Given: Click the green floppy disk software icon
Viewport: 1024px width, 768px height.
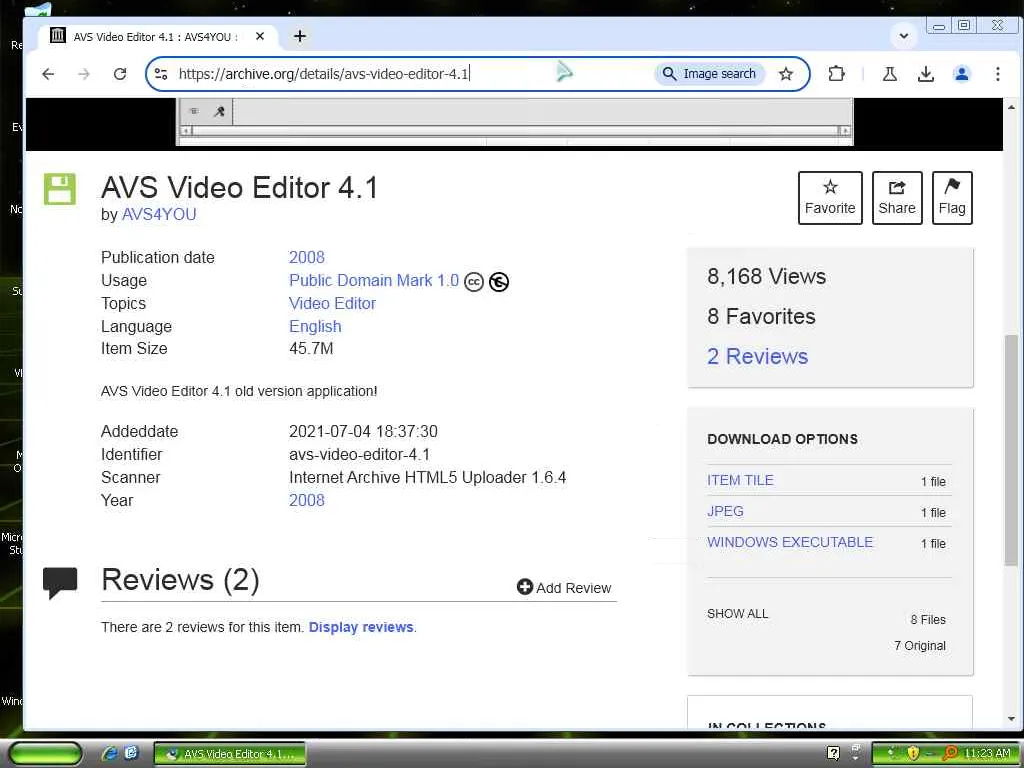Looking at the screenshot, I should pyautogui.click(x=59, y=189).
